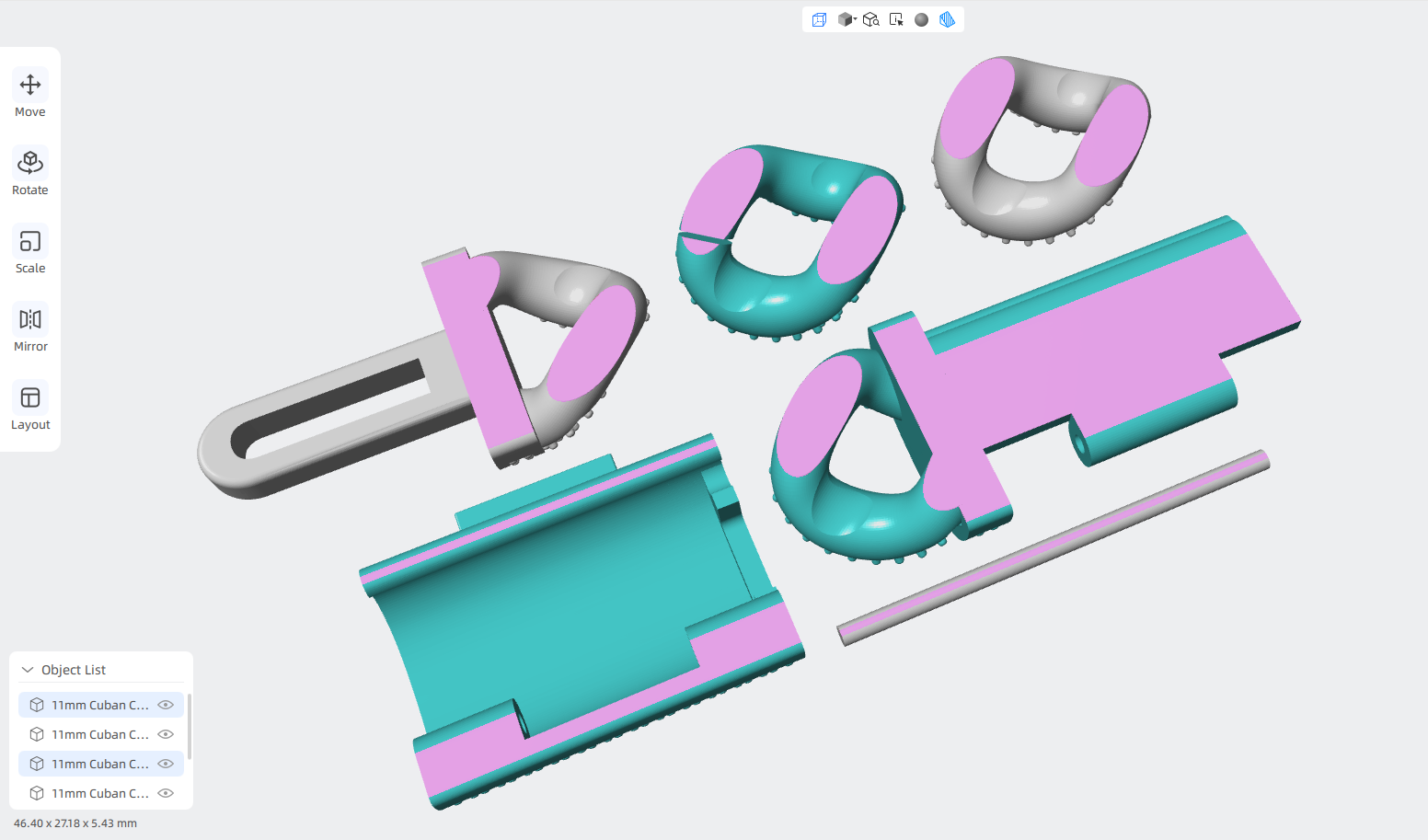Select the Rotate tool
Screen dimensions: 1428x840
tap(30, 173)
